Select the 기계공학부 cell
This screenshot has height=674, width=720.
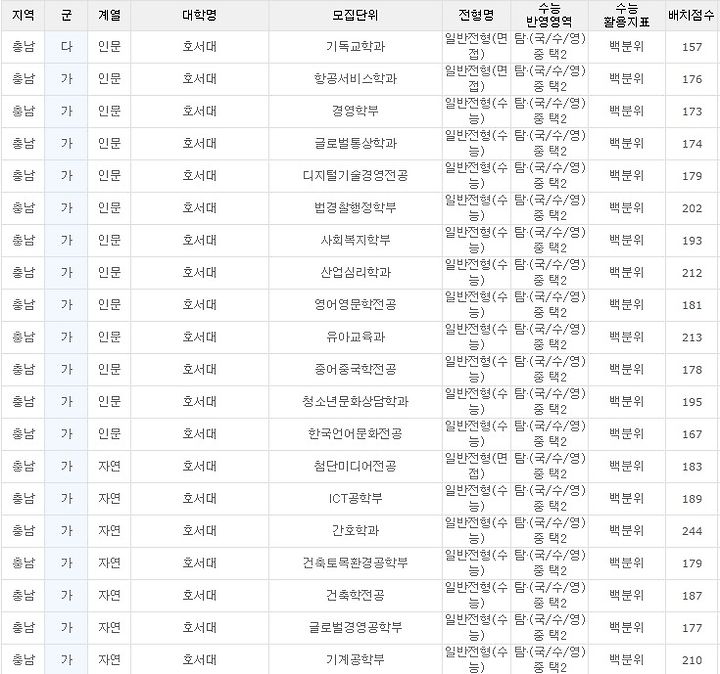[355, 659]
